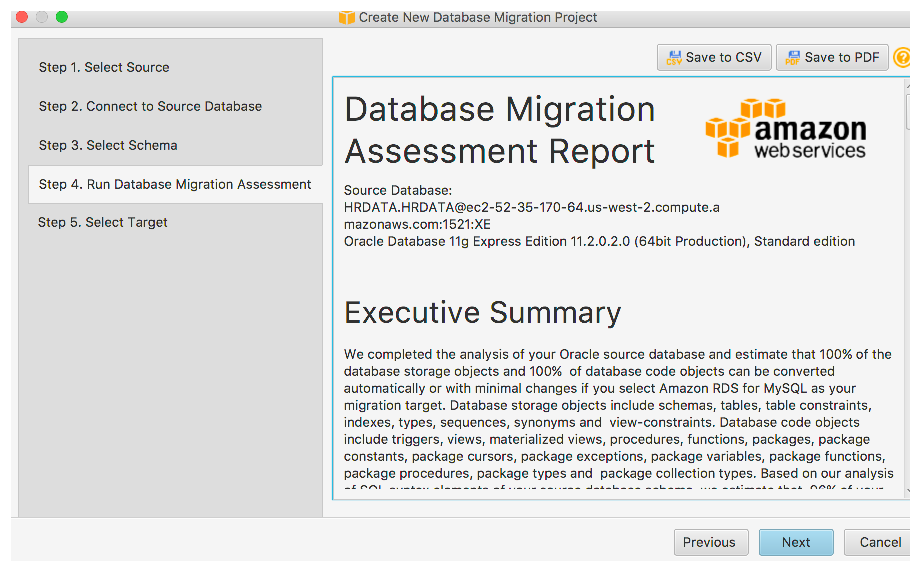The width and height of the screenshot is (923, 575).
Task: Click the Cancel button
Action: coord(878,542)
